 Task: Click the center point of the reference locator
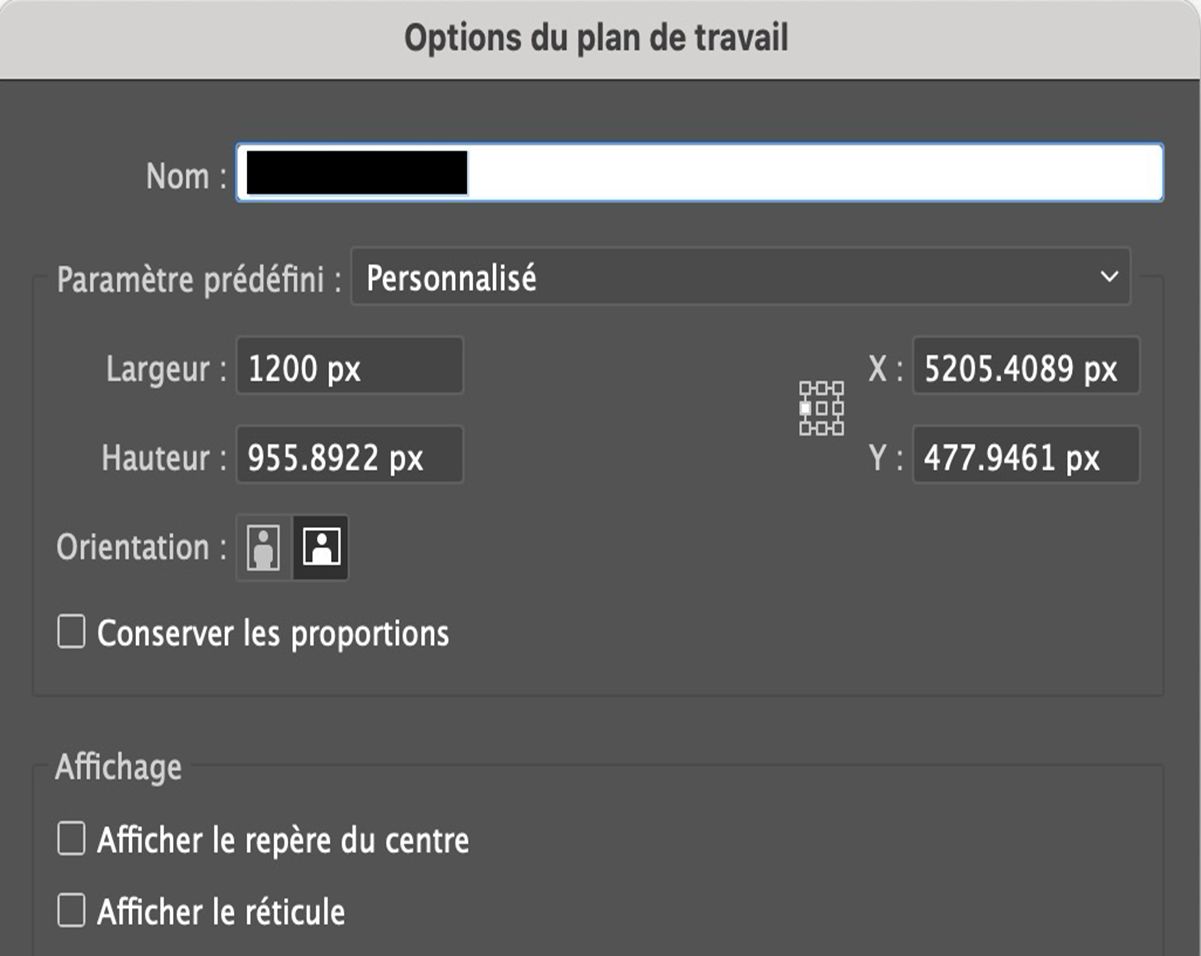pos(821,408)
